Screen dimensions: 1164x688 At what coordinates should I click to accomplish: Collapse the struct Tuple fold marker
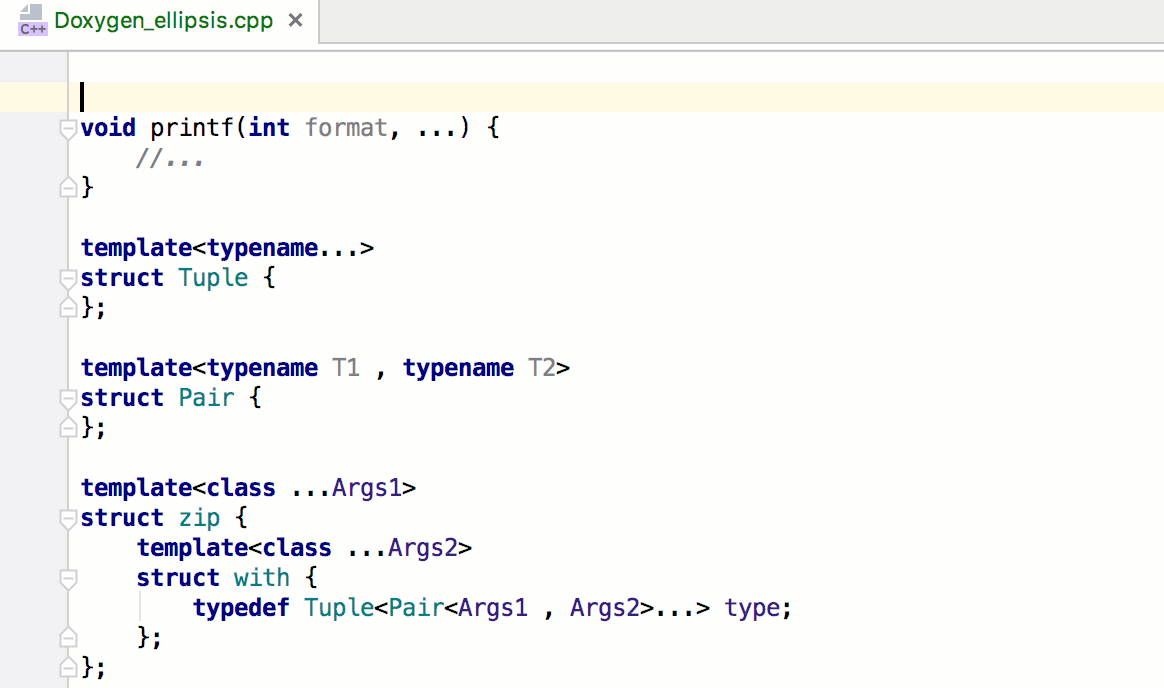coord(68,278)
